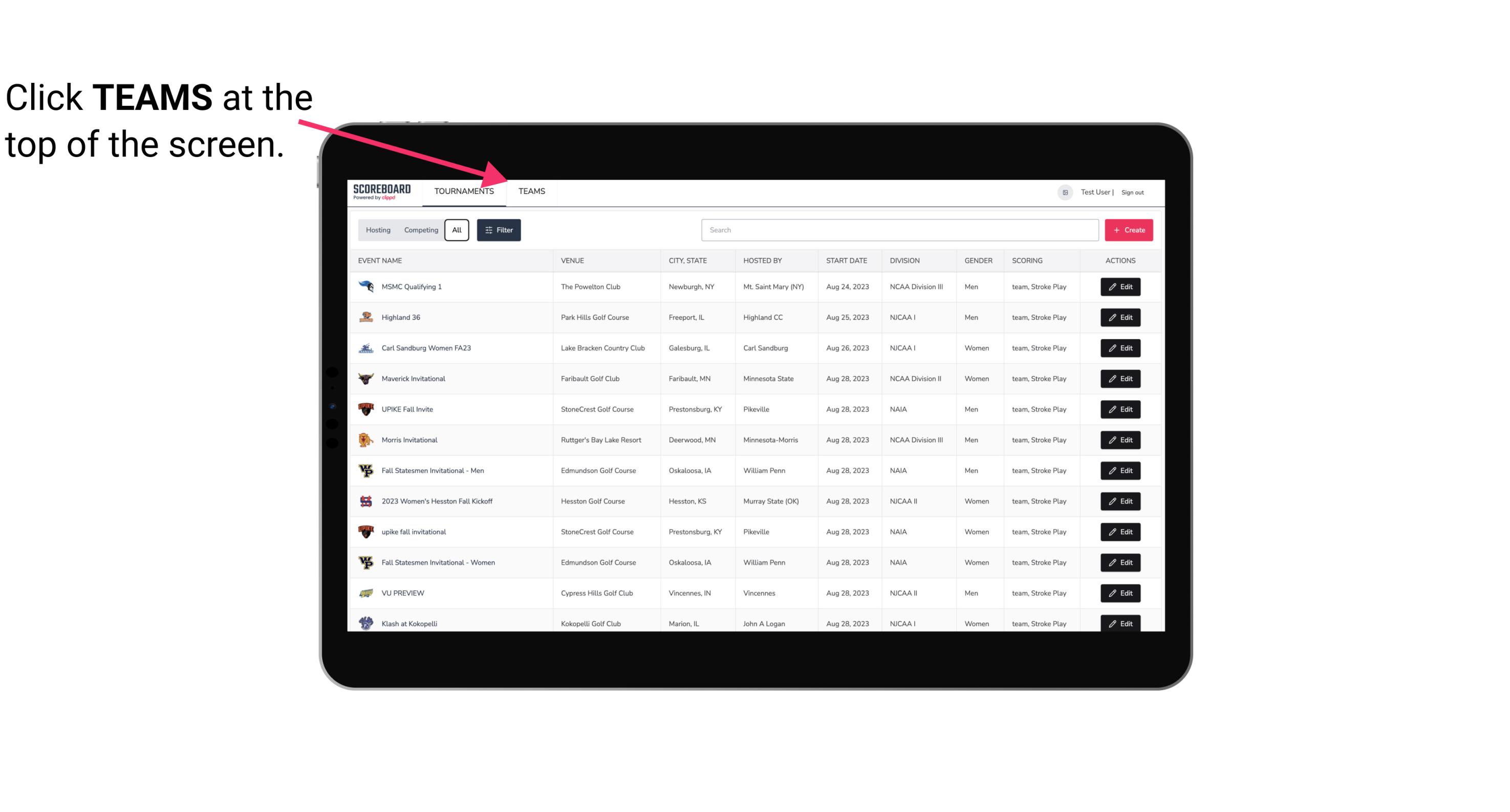Viewport: 1510px width, 812px height.
Task: Toggle the Hosting filter button
Action: [x=377, y=230]
